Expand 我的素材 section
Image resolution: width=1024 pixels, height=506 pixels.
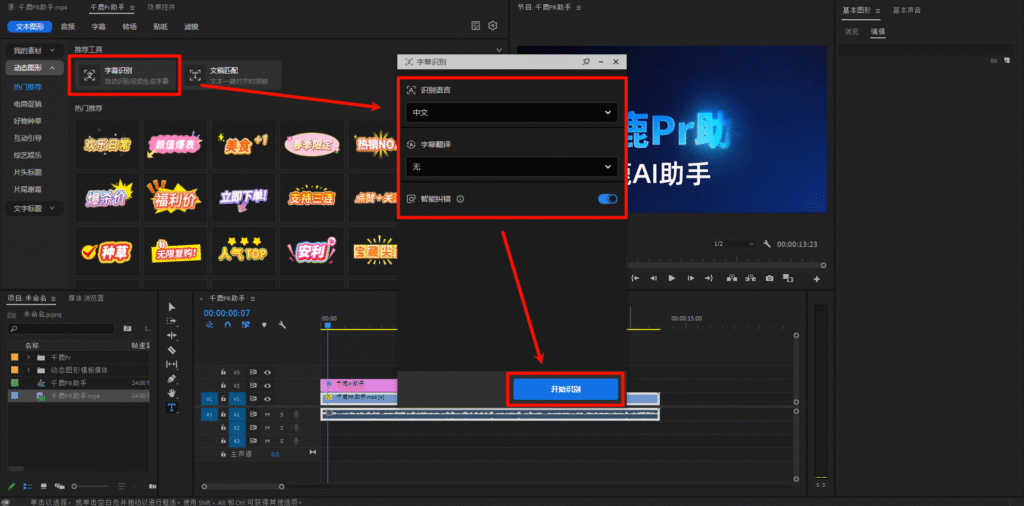[x=35, y=50]
